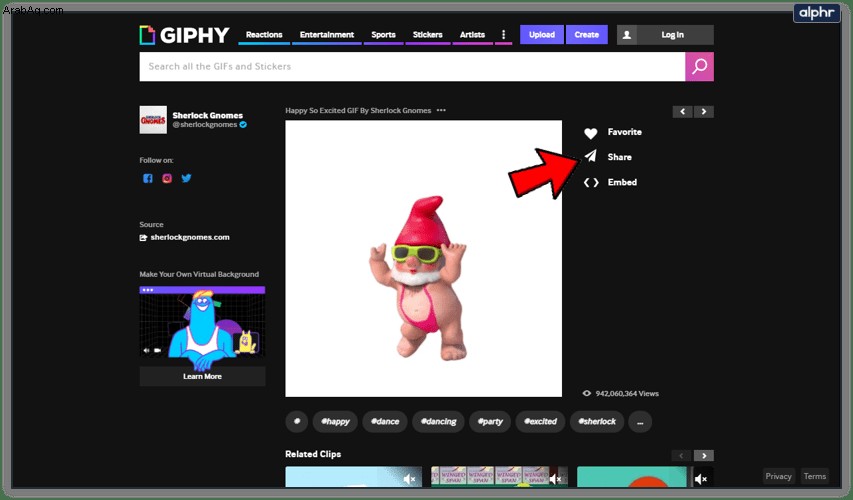This screenshot has width=853, height=500.
Task: Click the Share paper plane icon
Action: coord(591,157)
